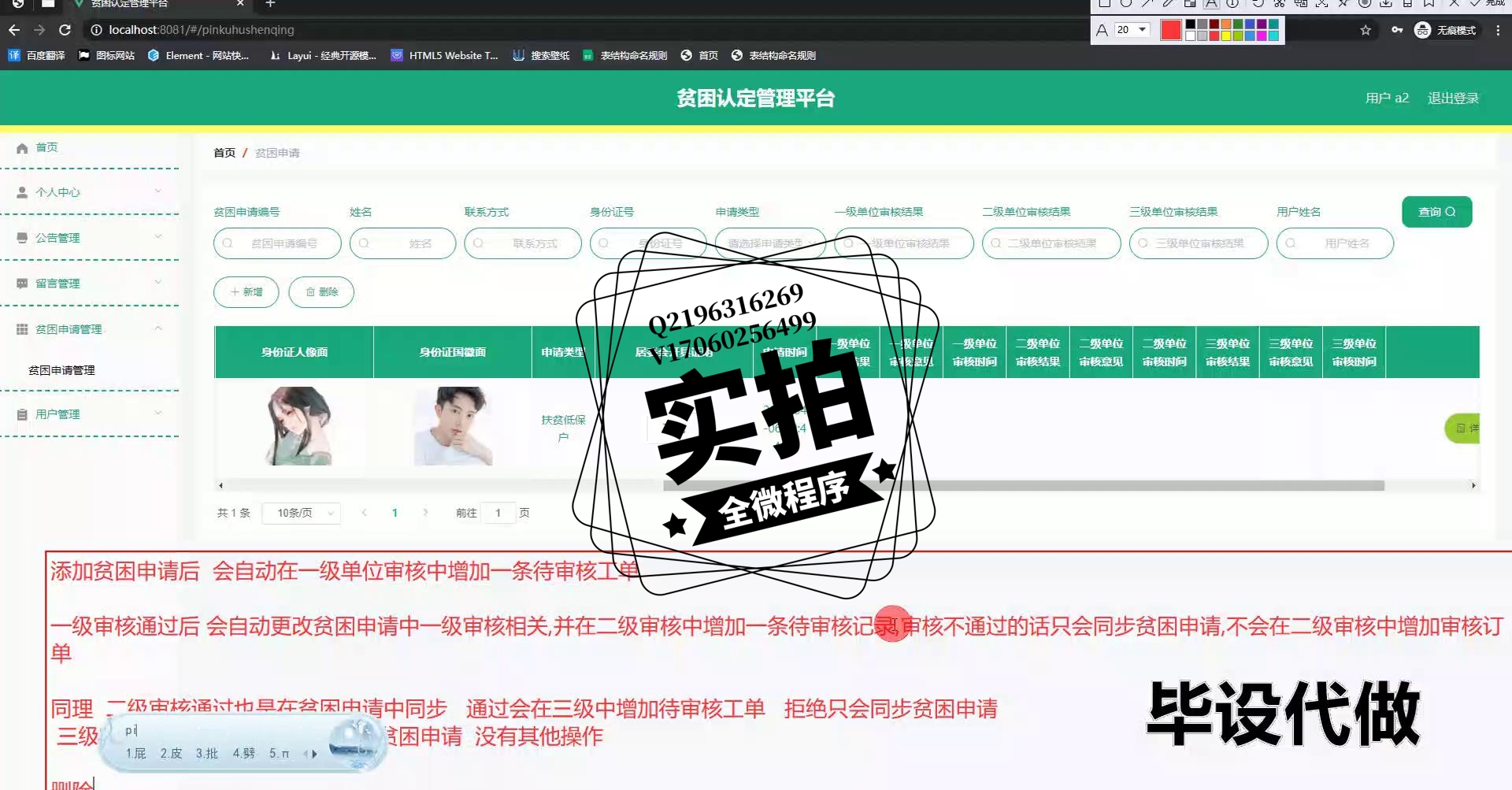Open the Layui bookmark
1512x790 pixels.
coord(323,55)
